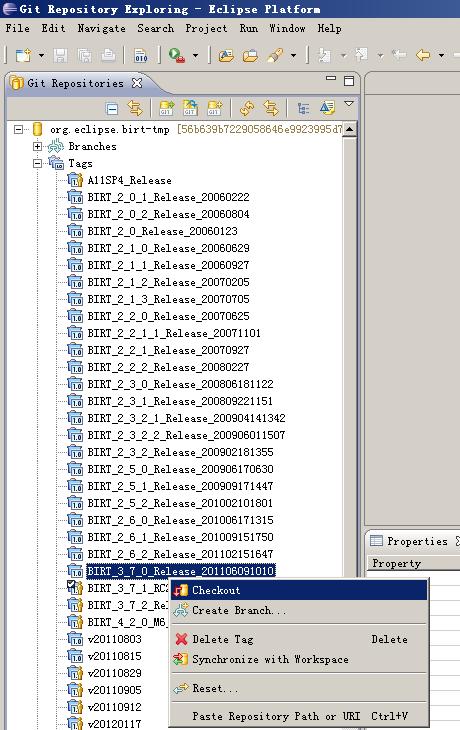Select tag BIRT_2_6_2_Release_201102151647
The width and height of the screenshot is (460, 730).
[x=181, y=554]
